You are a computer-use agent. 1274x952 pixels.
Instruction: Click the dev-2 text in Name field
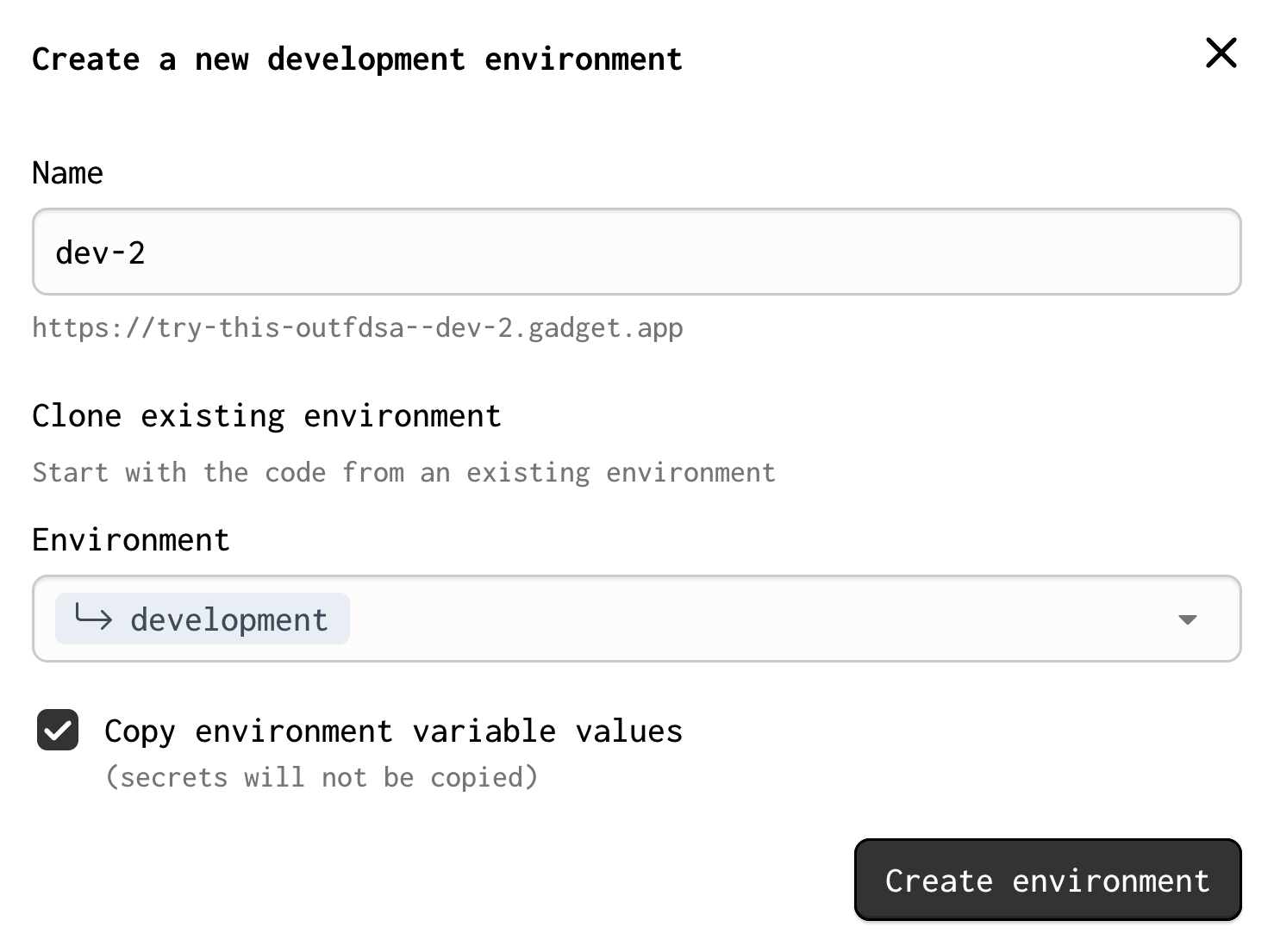tap(100, 253)
